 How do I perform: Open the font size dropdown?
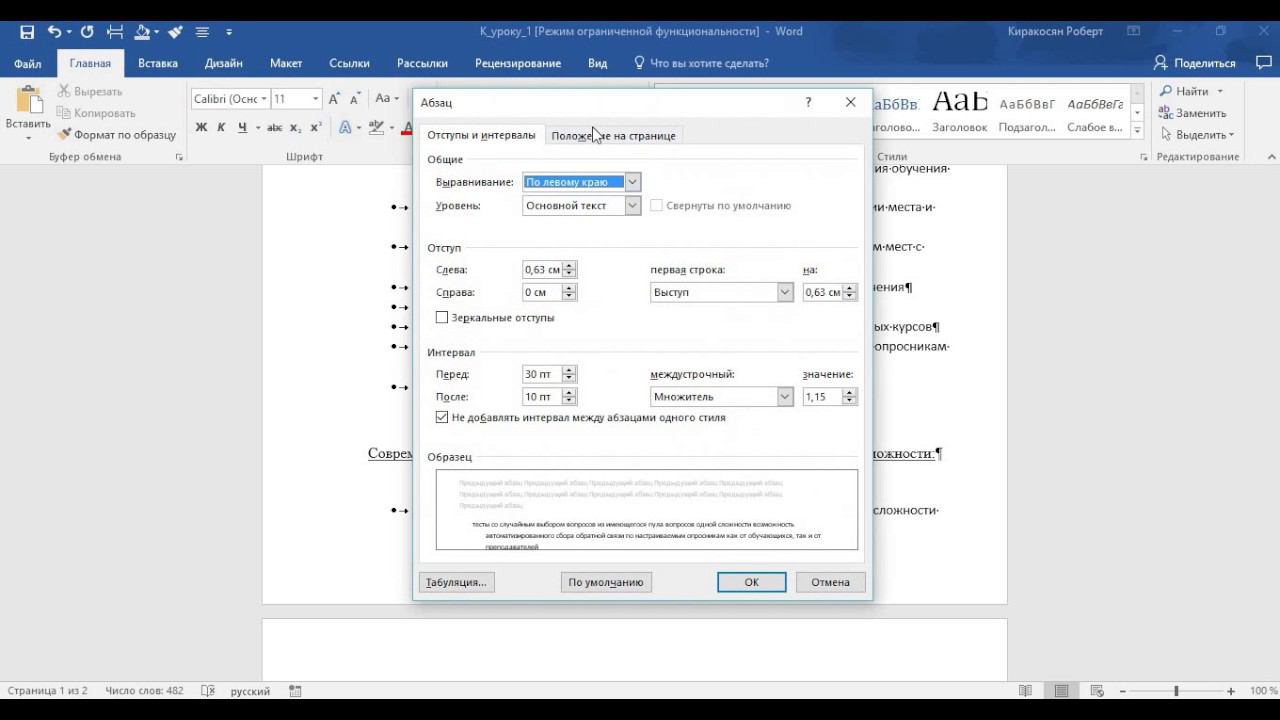point(316,99)
